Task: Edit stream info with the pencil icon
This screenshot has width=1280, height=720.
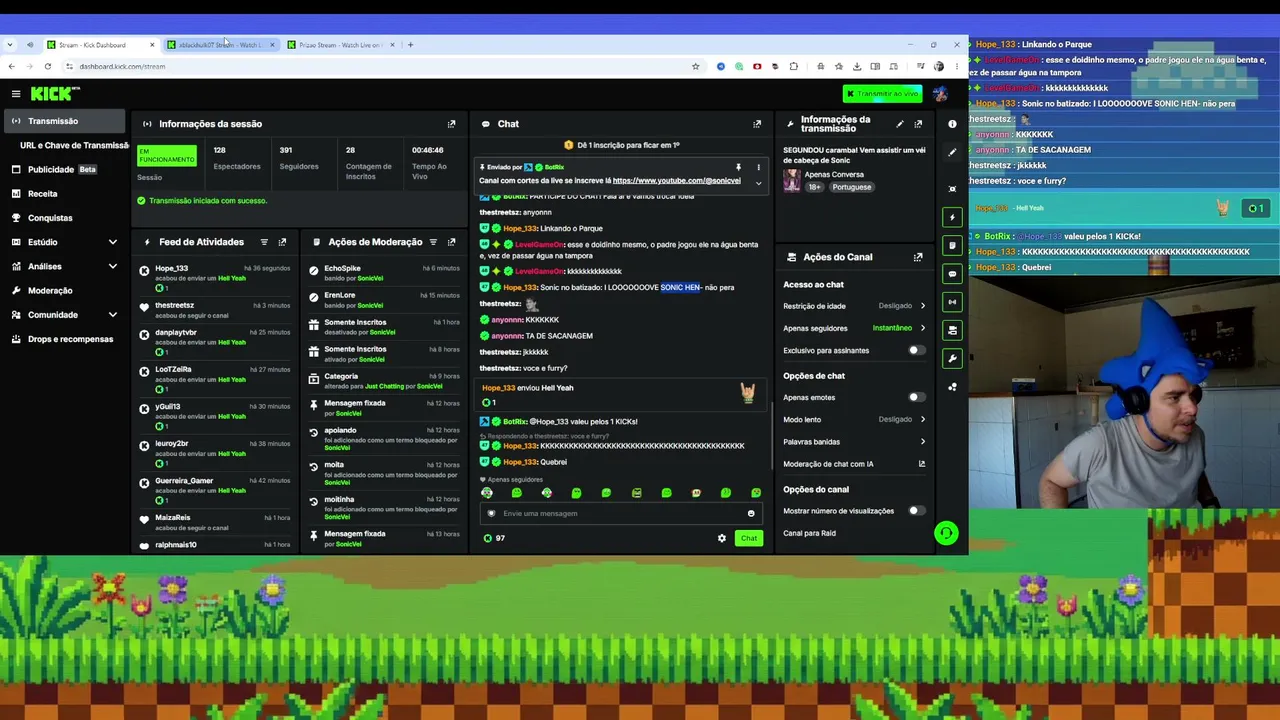Action: (900, 124)
